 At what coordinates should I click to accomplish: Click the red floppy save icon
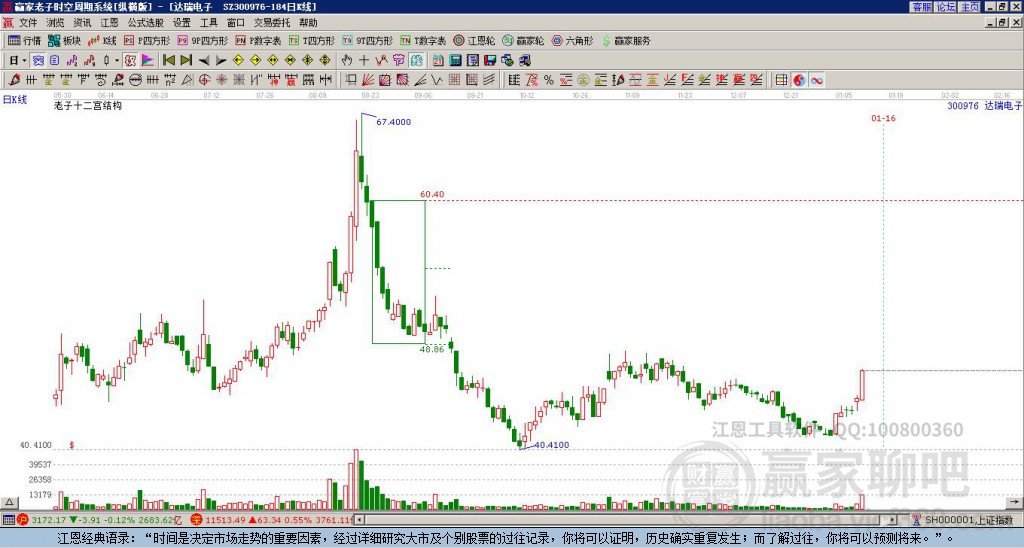(x=490, y=60)
